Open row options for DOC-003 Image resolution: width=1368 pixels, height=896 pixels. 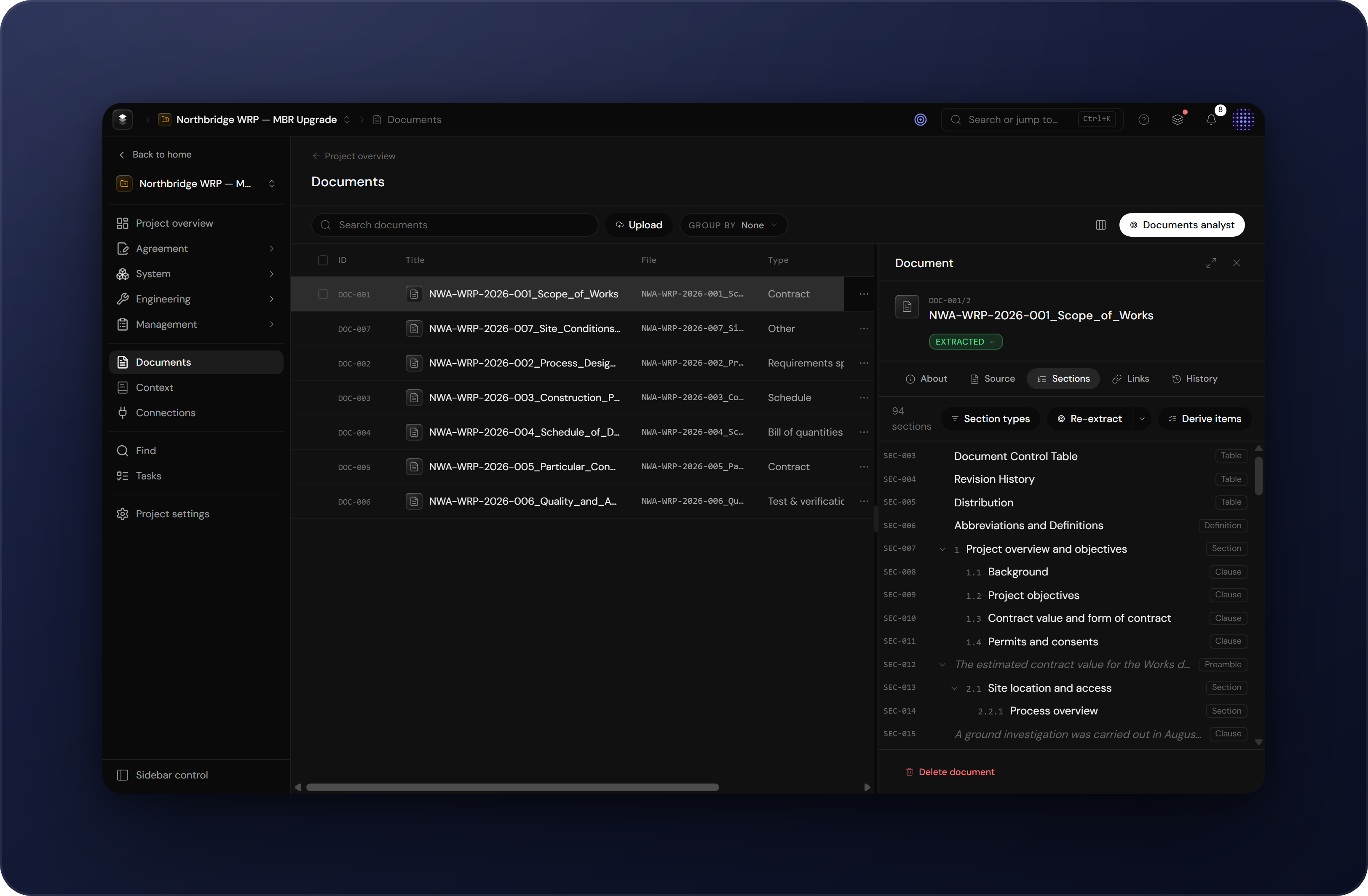click(x=864, y=397)
